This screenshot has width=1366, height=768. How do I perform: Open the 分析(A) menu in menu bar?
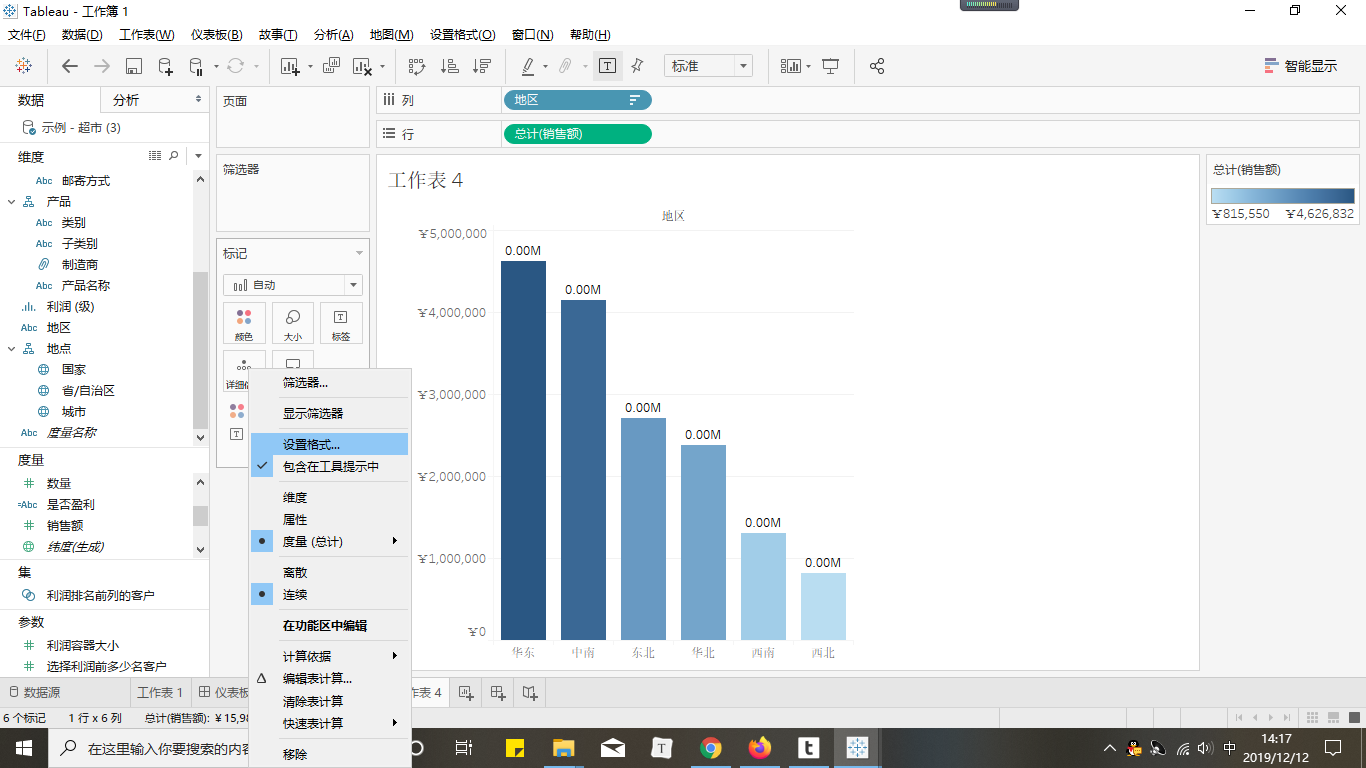click(333, 35)
